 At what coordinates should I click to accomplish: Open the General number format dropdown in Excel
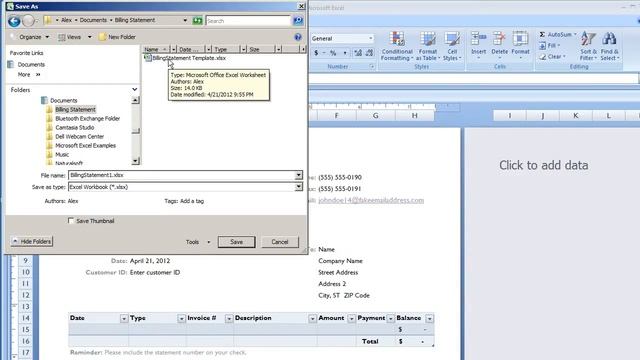[370, 38]
